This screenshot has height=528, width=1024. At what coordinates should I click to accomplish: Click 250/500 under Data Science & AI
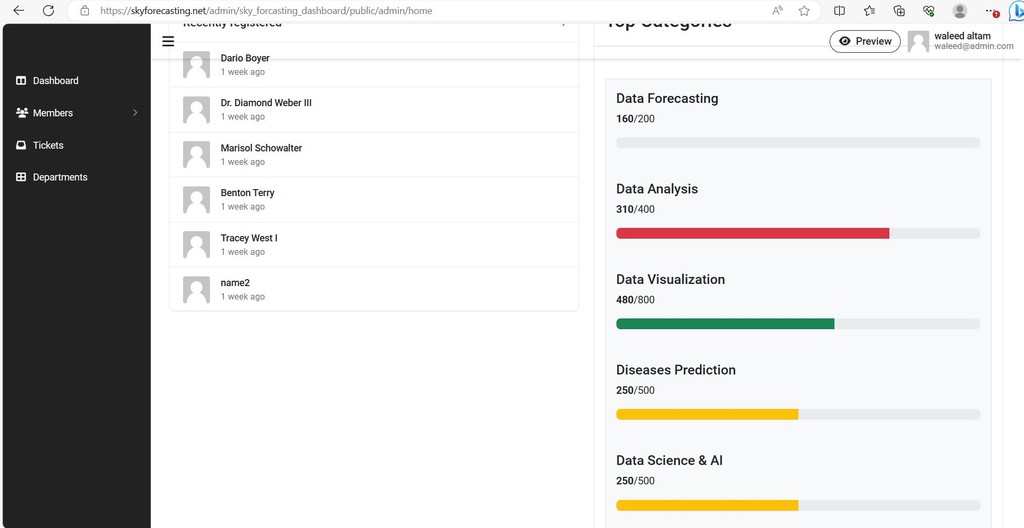click(x=635, y=481)
